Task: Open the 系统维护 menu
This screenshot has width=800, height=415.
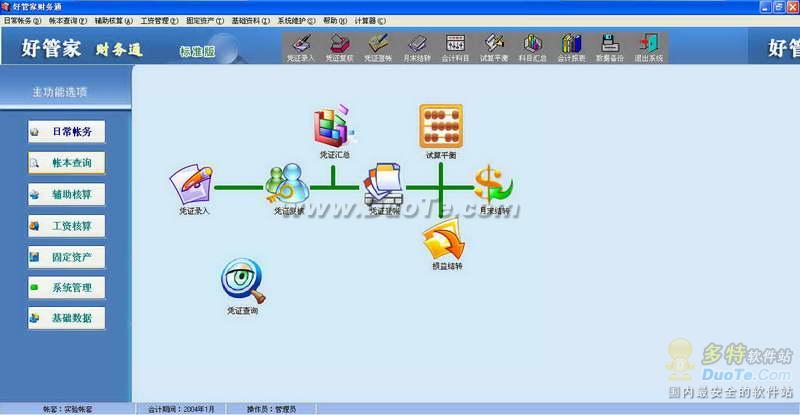Action: point(296,21)
